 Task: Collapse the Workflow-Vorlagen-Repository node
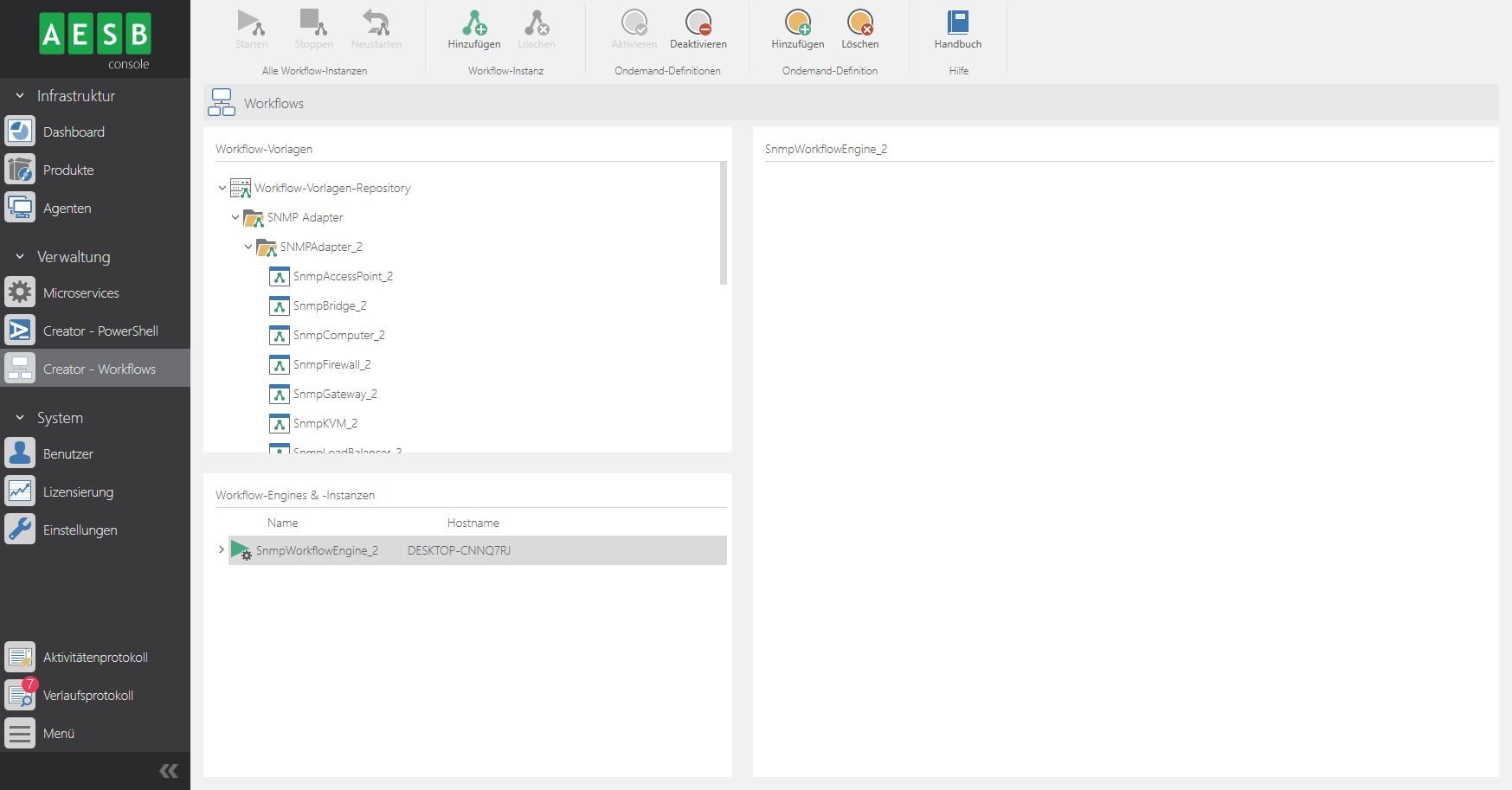tap(222, 187)
